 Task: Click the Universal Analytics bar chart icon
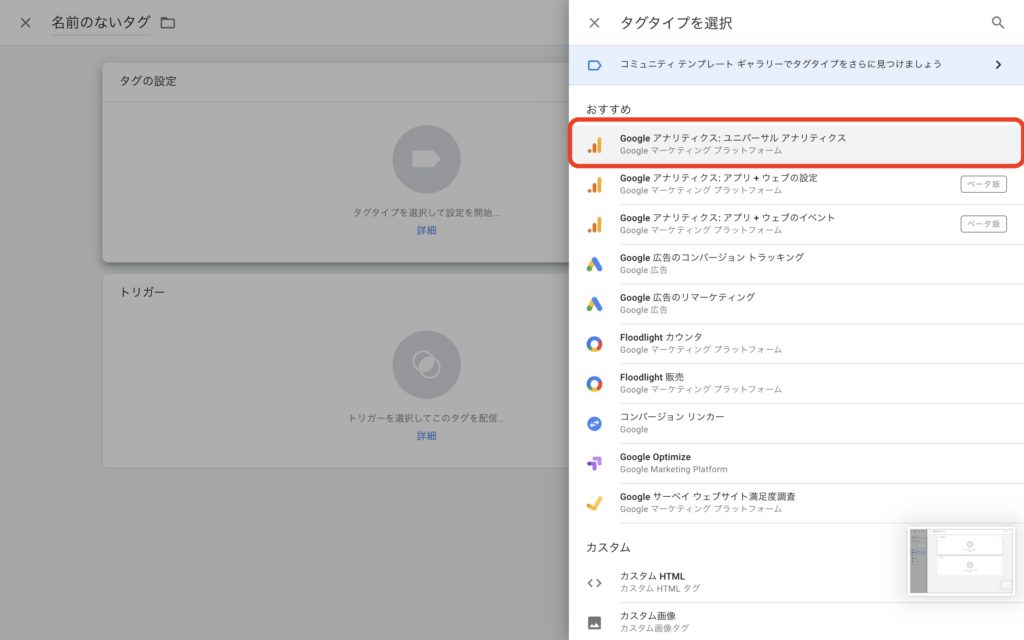(594, 144)
